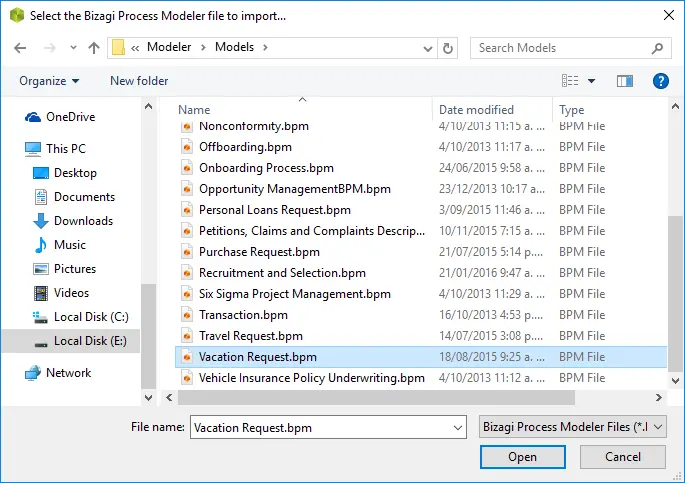
Task: Expand the File name dropdown arrow
Action: (x=458, y=428)
